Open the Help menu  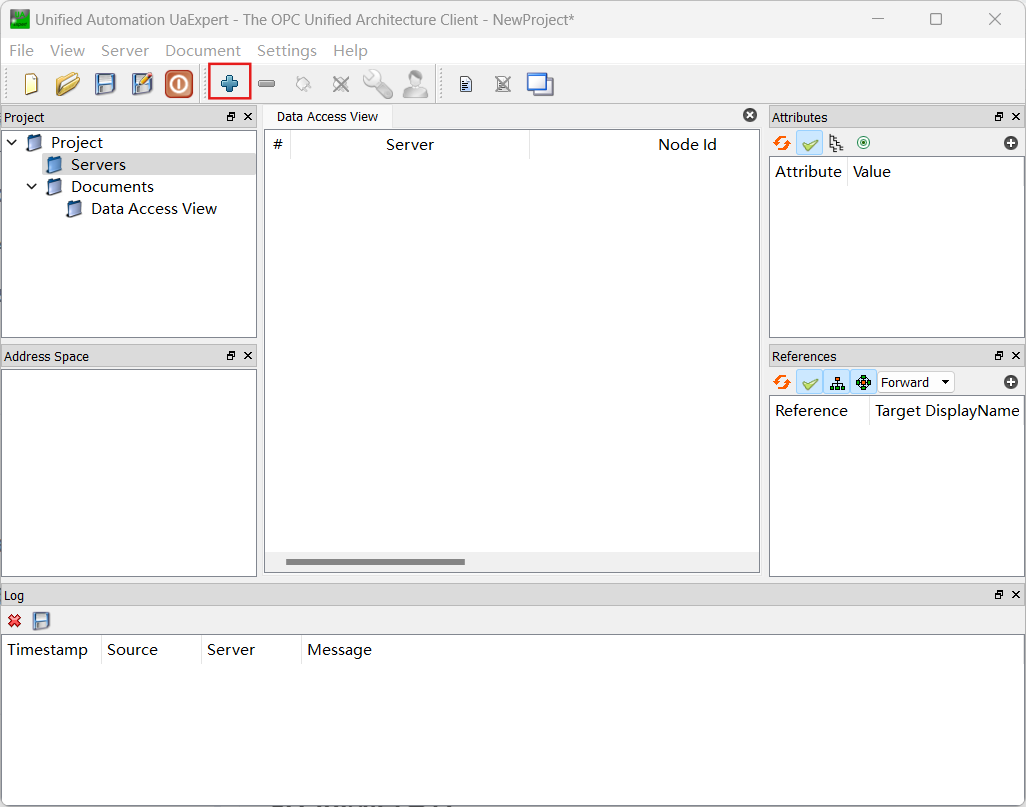(350, 50)
